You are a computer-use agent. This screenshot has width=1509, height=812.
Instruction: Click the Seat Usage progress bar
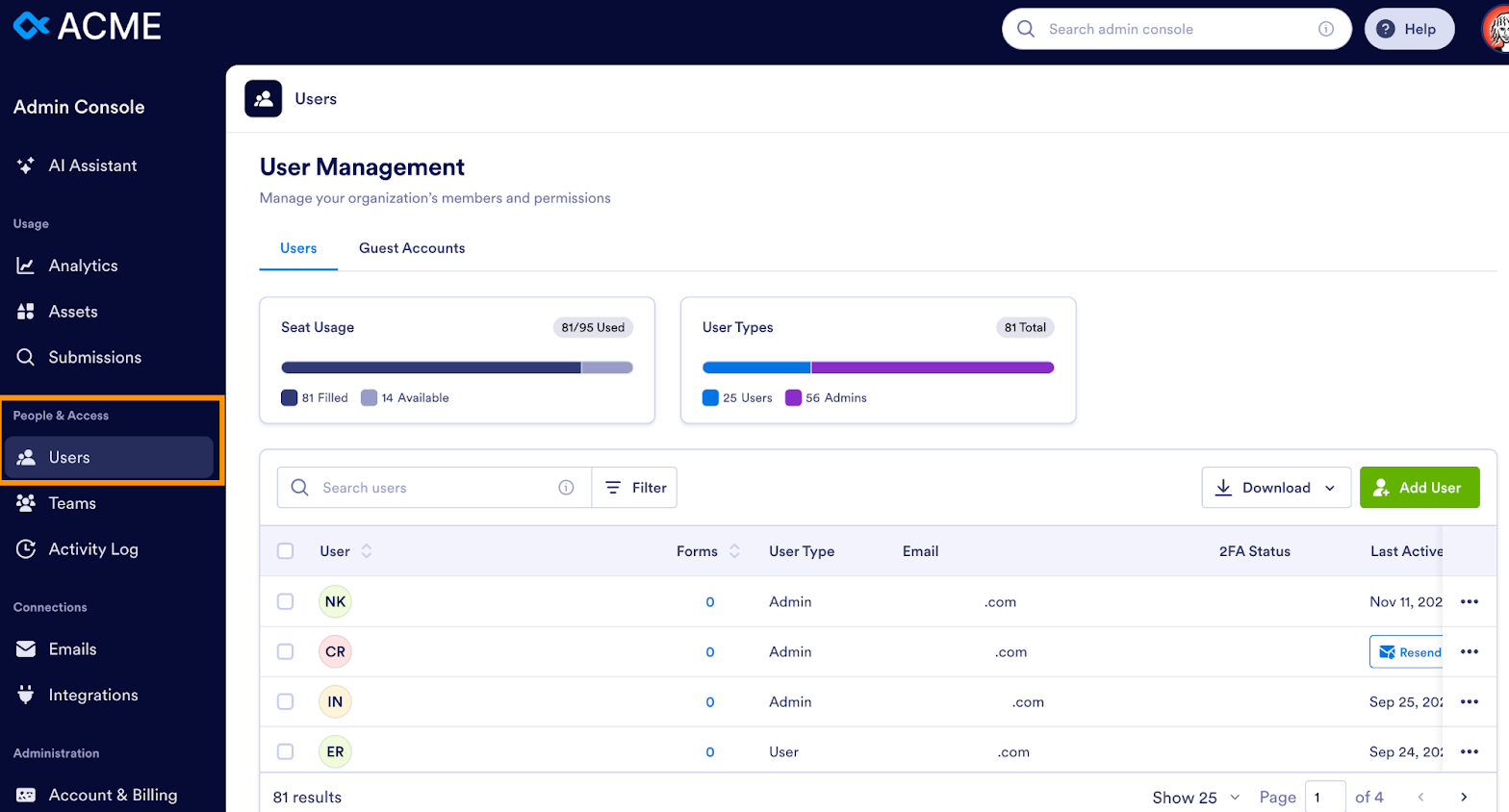point(456,368)
